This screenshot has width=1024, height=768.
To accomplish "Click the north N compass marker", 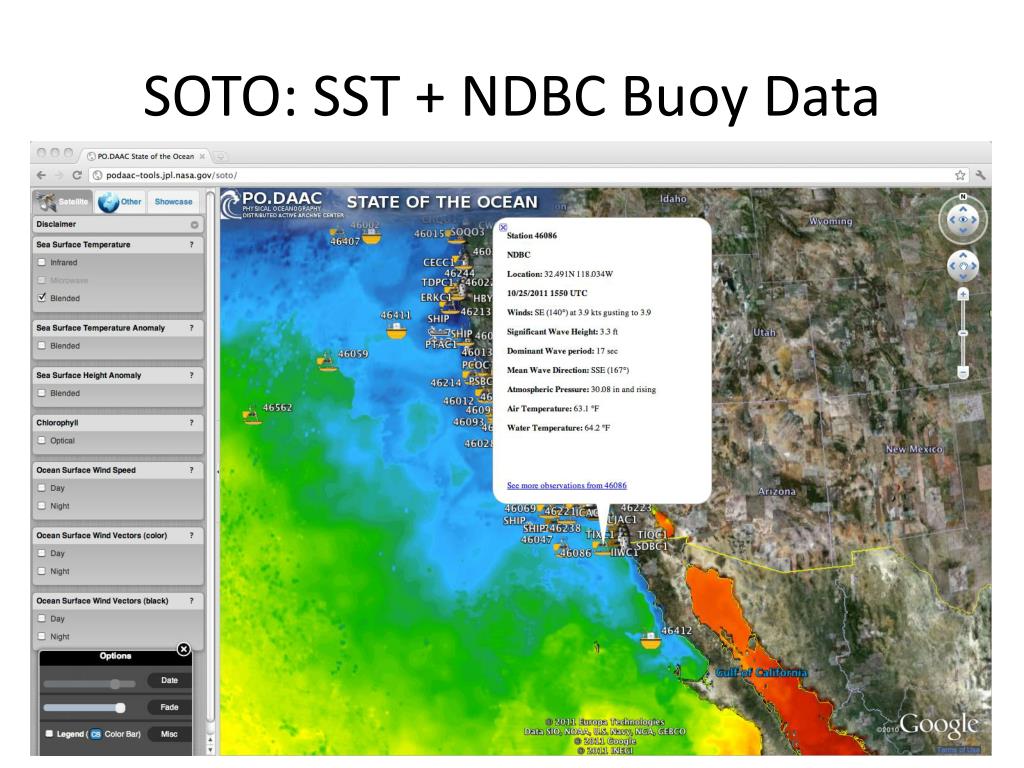I will (963, 197).
